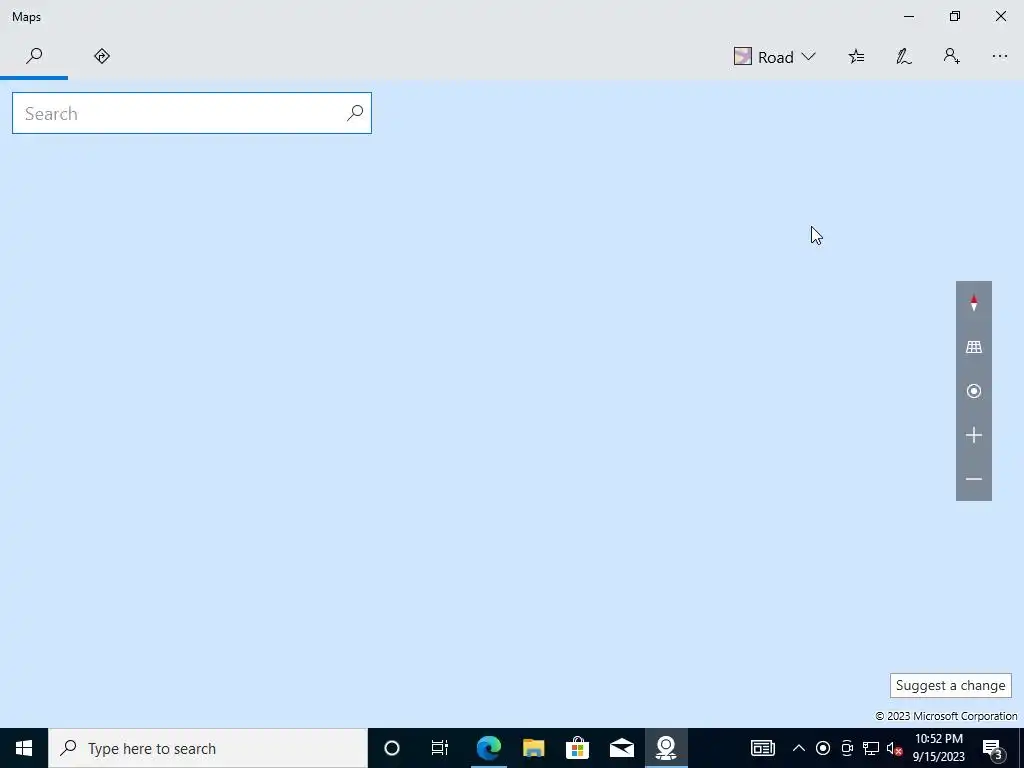This screenshot has height=768, width=1024.
Task: Click the muted volume tray icon
Action: click(x=895, y=748)
